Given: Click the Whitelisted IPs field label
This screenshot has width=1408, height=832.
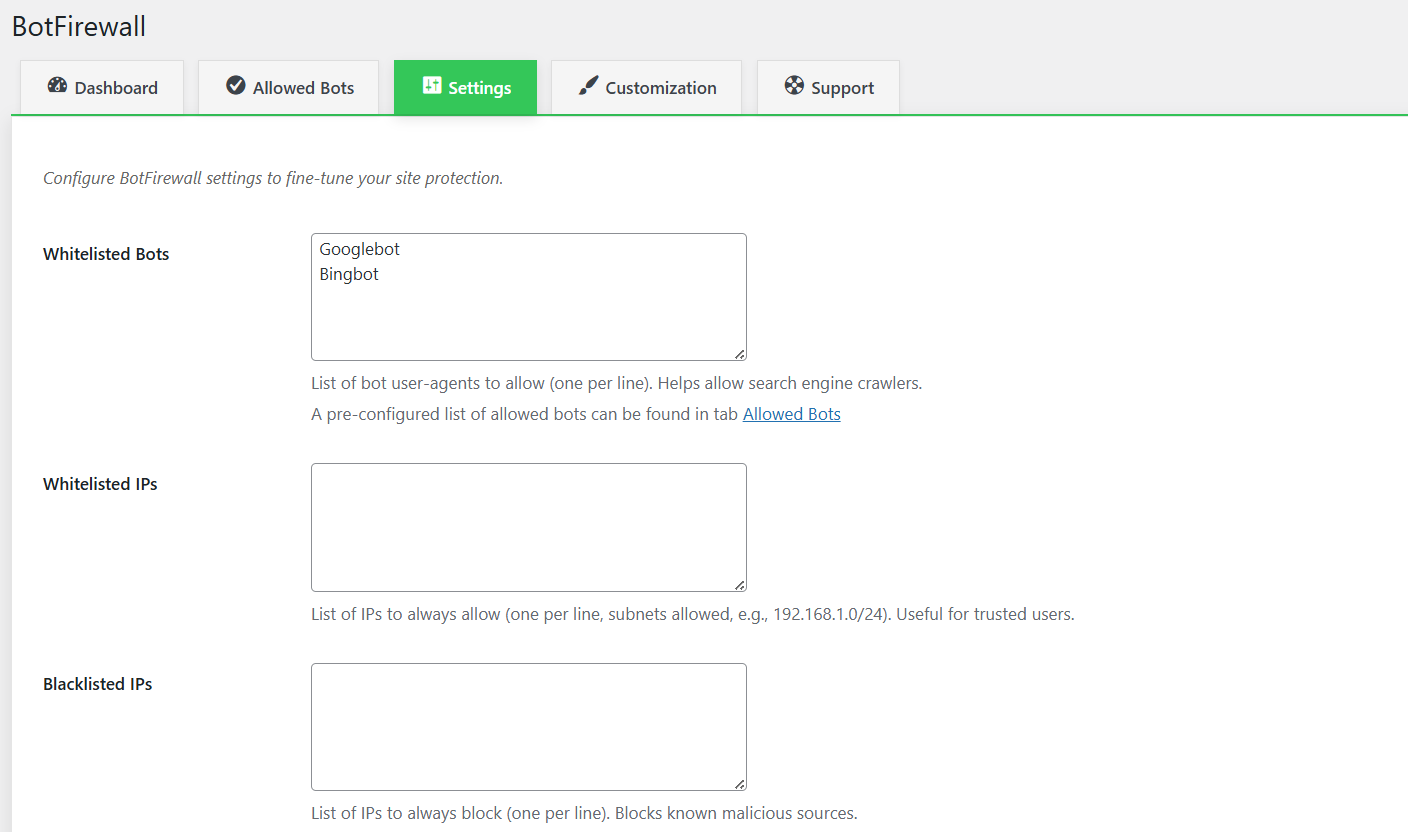Looking at the screenshot, I should tap(100, 484).
